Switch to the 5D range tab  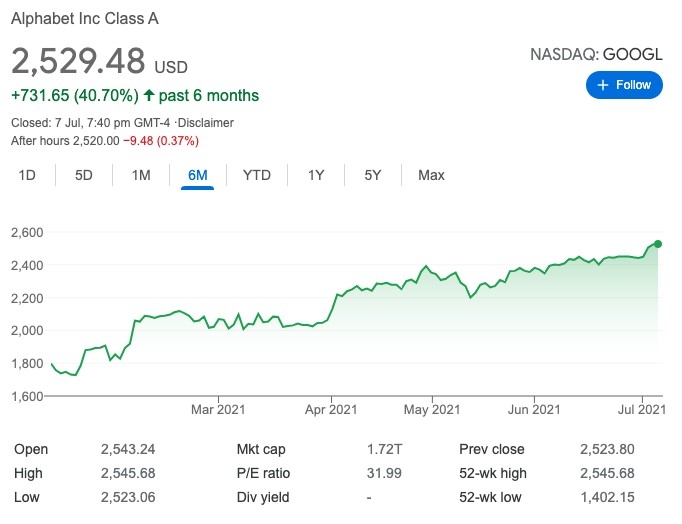pyautogui.click(x=84, y=175)
